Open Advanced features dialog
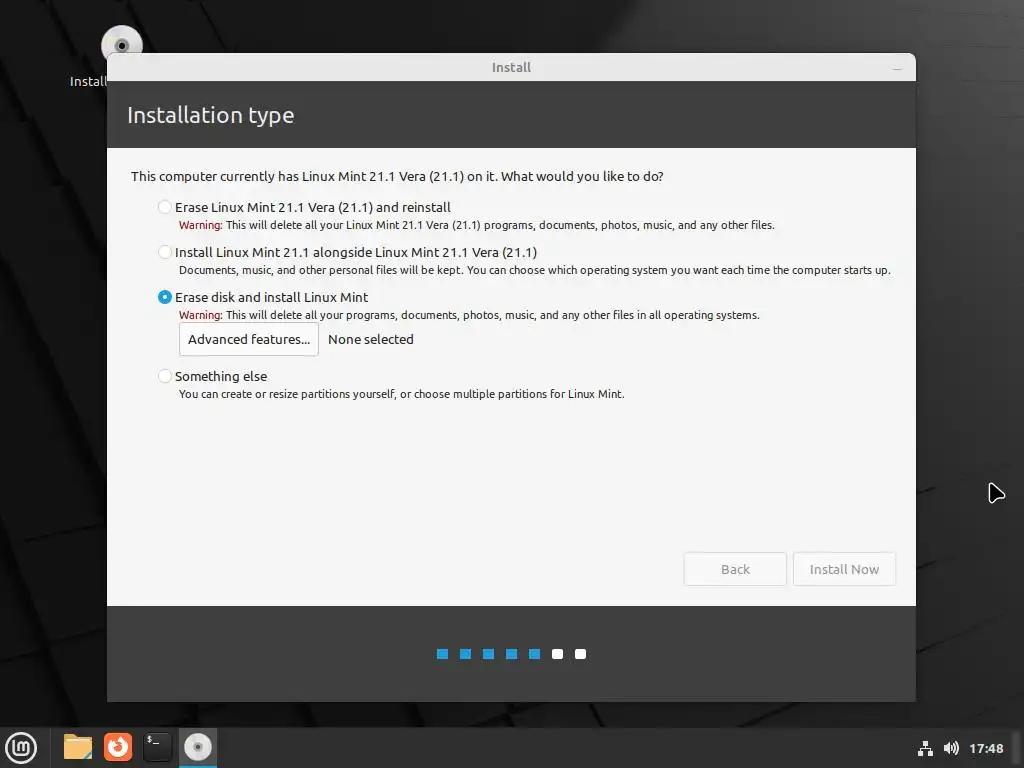The width and height of the screenshot is (1024, 768). pyautogui.click(x=249, y=339)
